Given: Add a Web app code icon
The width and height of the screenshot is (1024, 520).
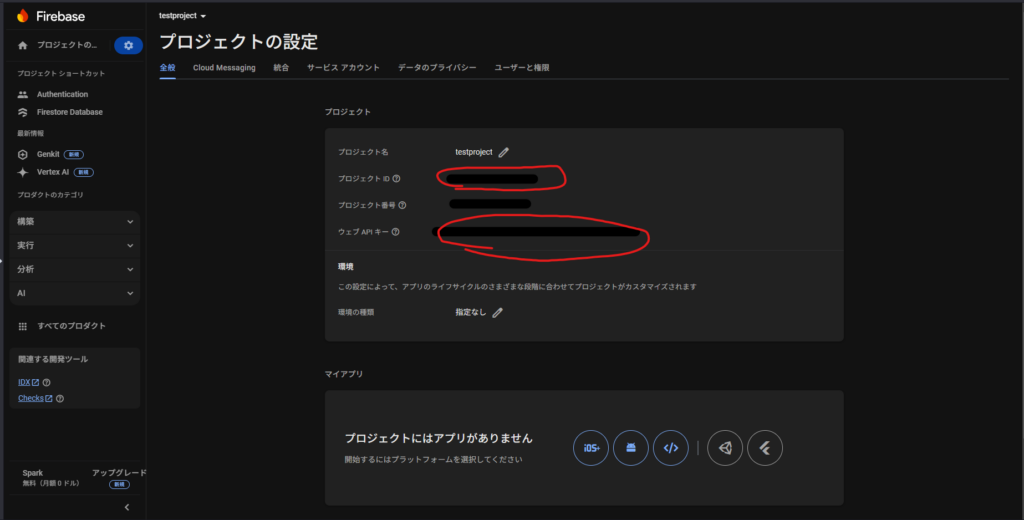Looking at the screenshot, I should click(x=671, y=448).
